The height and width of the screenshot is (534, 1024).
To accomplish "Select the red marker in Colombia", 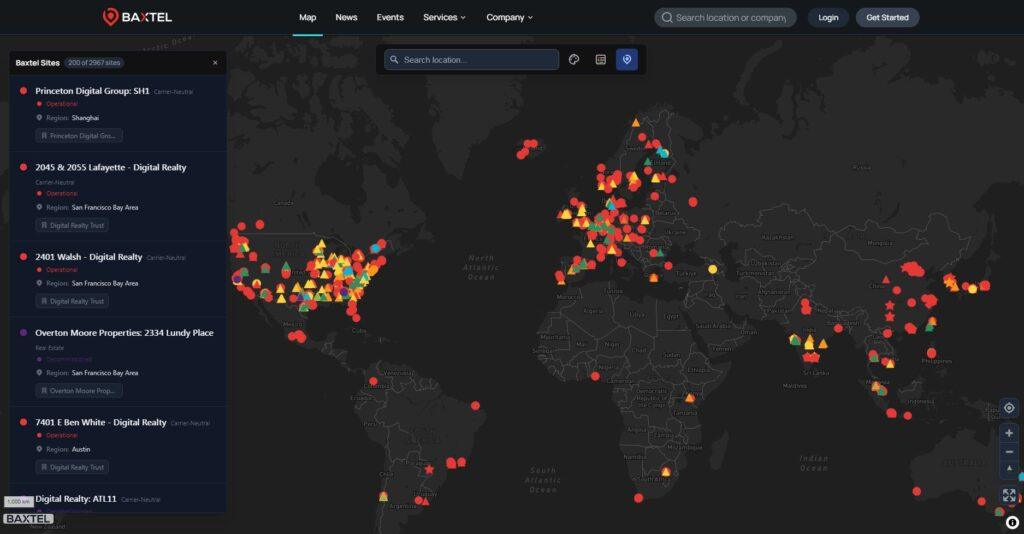I will click(x=373, y=381).
